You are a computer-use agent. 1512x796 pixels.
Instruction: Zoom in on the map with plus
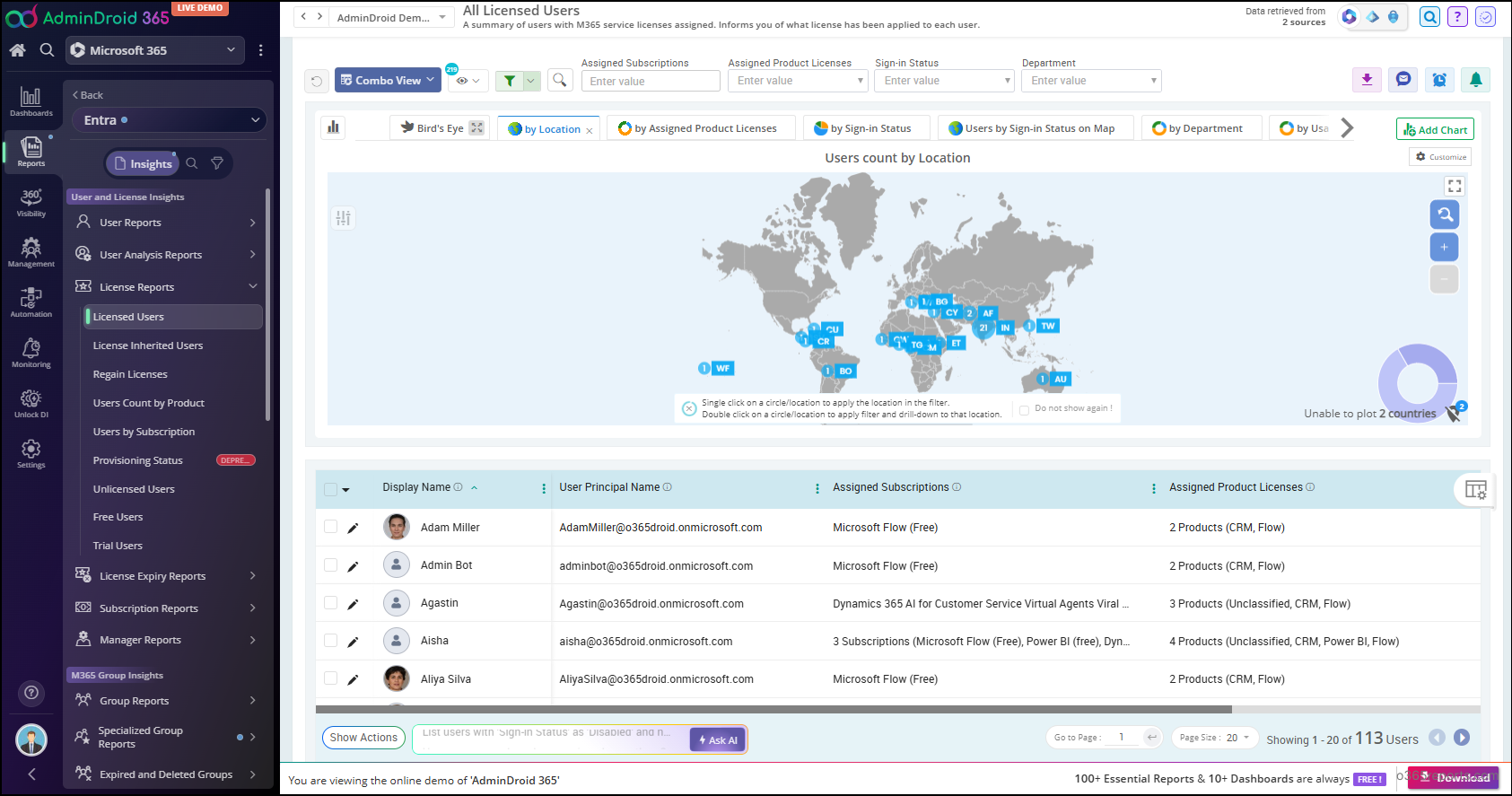(1444, 247)
